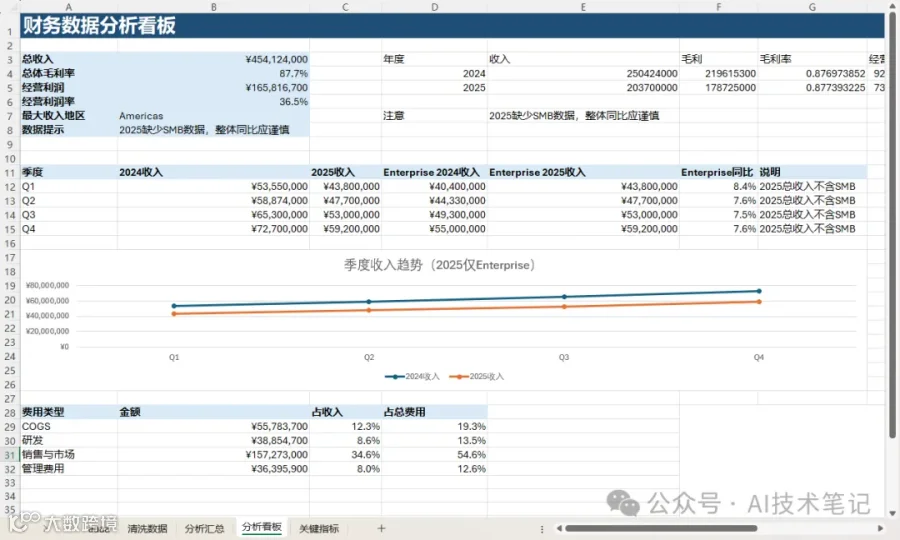Screen dimensions: 900x540
Task: Select the 250424000 revenue cell
Action: pyautogui.click(x=583, y=73)
